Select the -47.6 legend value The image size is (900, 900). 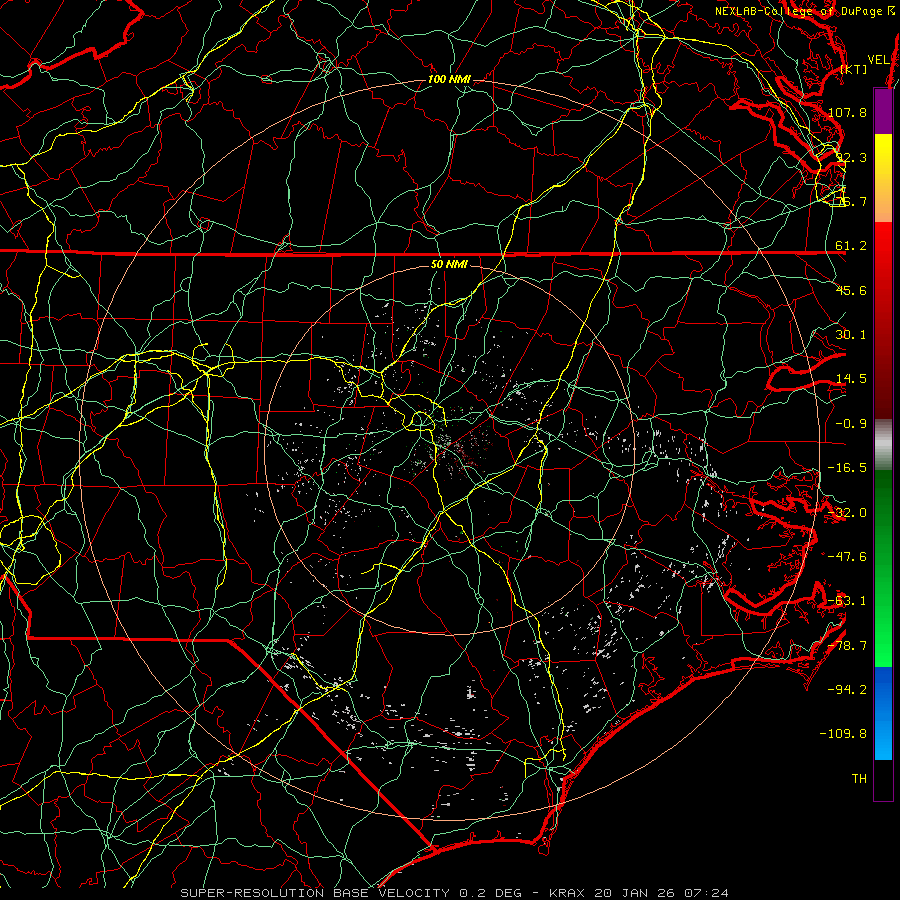[848, 557]
